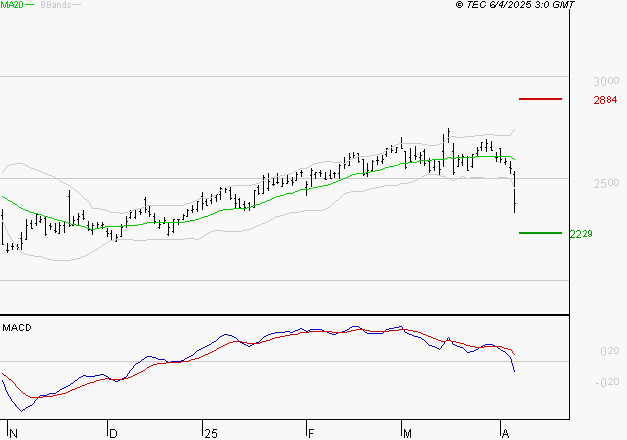
Task: Select the December 'D' time axis marker
Action: point(113,433)
